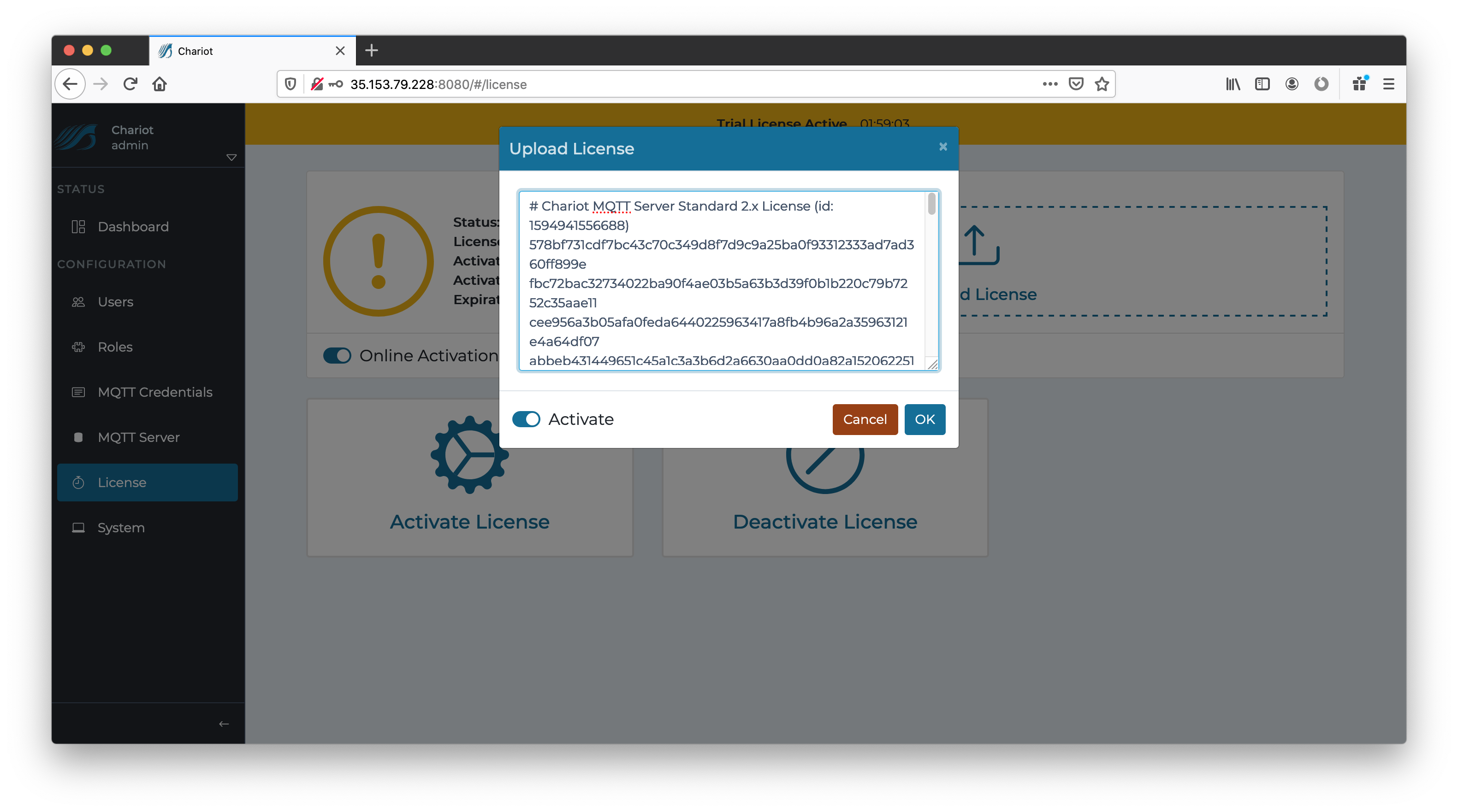Click the Chariot logo in sidebar

click(77, 137)
